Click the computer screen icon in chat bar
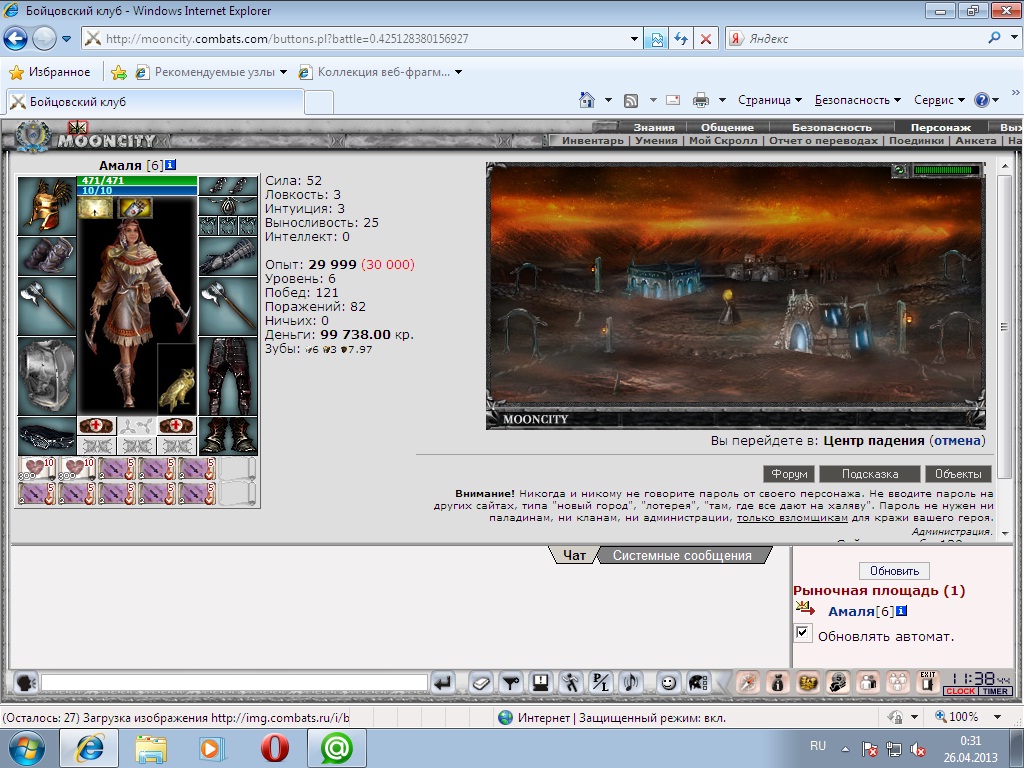Screen dimensions: 1024x768 coord(541,683)
